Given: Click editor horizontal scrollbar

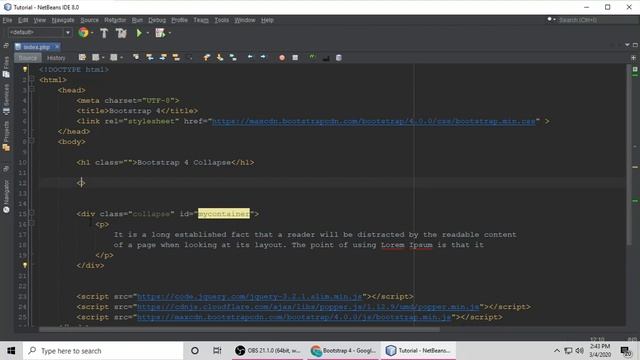Looking at the screenshot, I should (239, 329).
